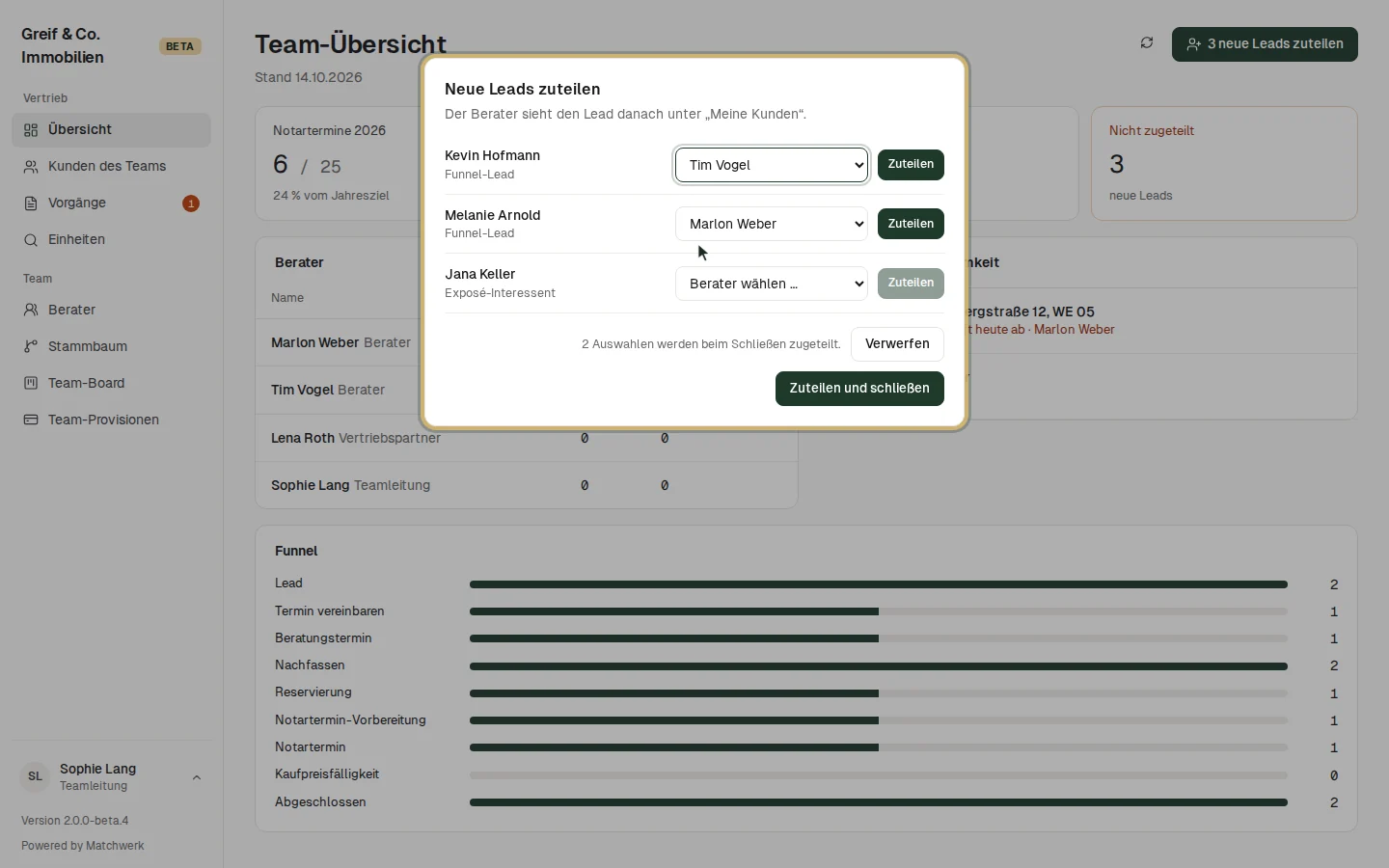Click the Kunden des Teams people icon
The width and height of the screenshot is (1389, 868).
click(x=31, y=167)
